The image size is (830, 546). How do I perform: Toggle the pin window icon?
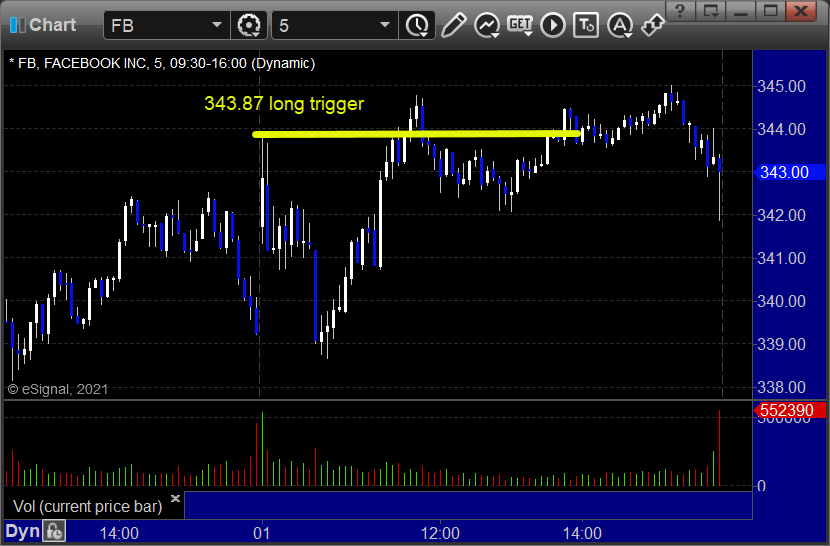coord(653,25)
